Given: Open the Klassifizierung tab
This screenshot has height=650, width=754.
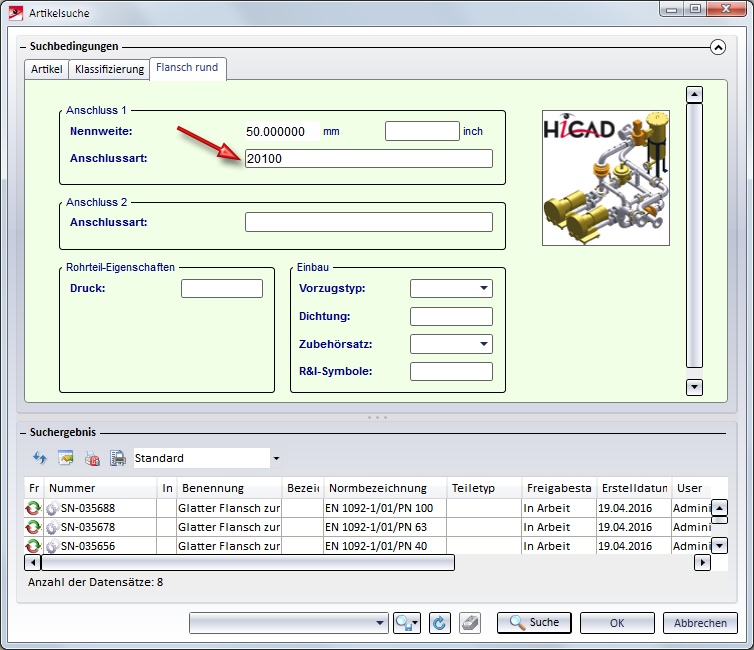Looking at the screenshot, I should (109, 69).
